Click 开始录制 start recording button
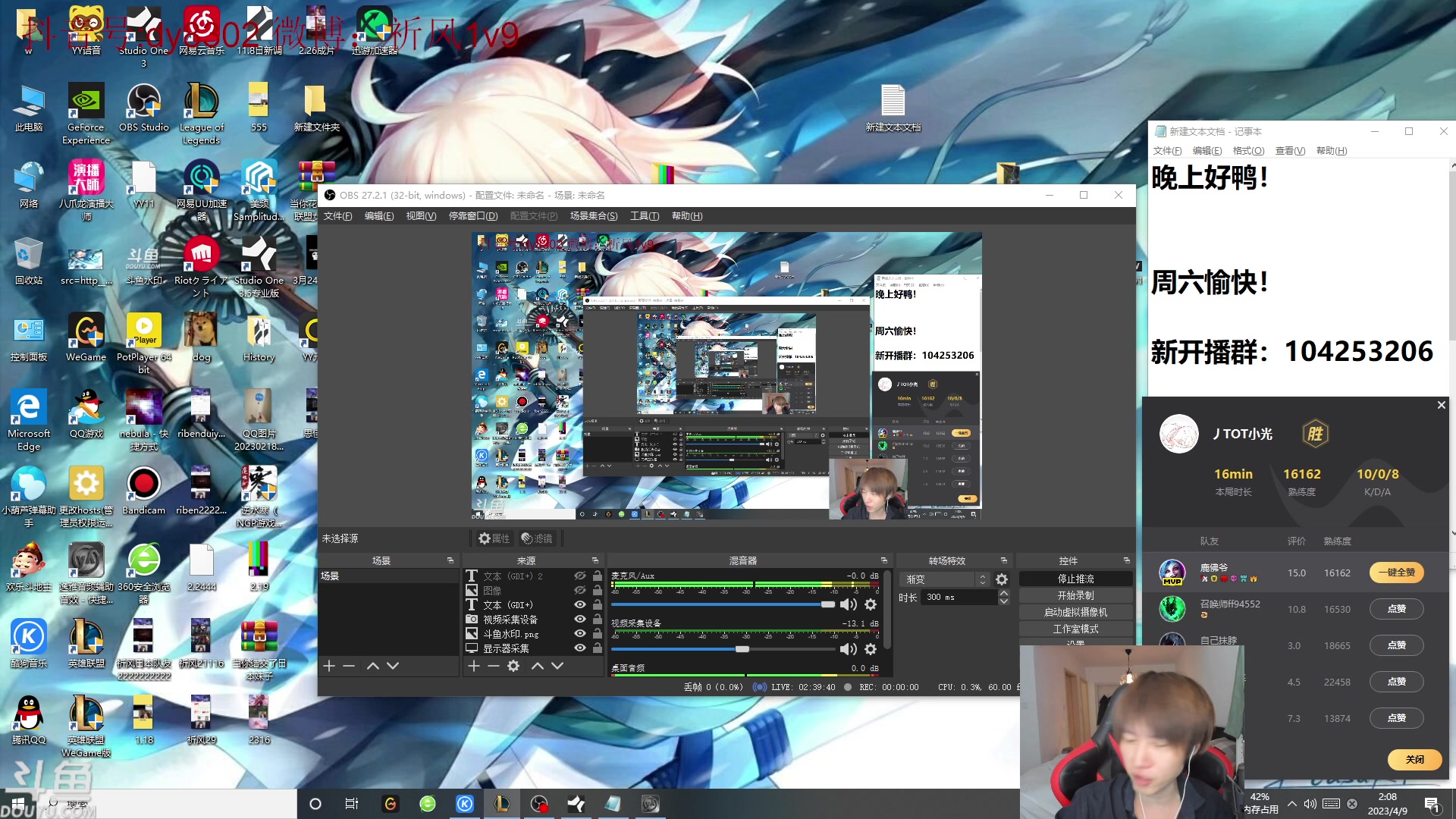 pyautogui.click(x=1075, y=595)
